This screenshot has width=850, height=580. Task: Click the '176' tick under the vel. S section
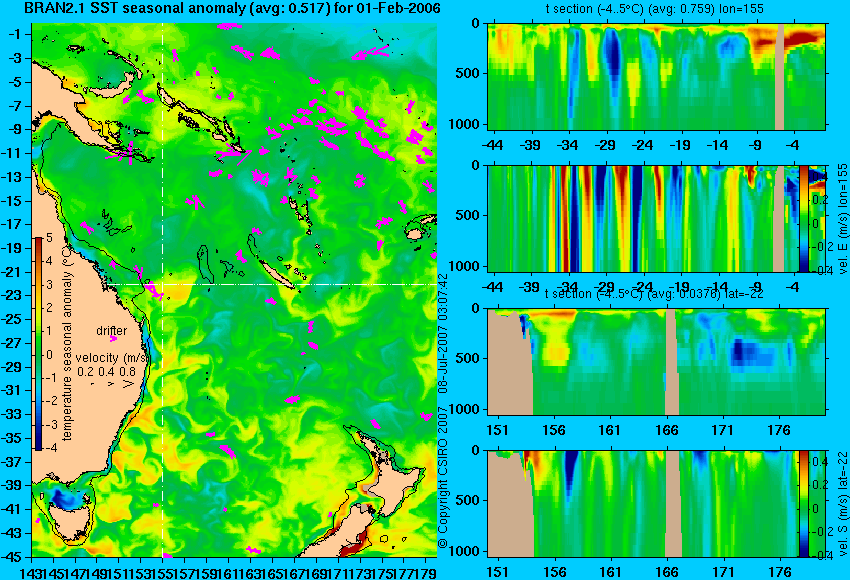[x=780, y=572]
